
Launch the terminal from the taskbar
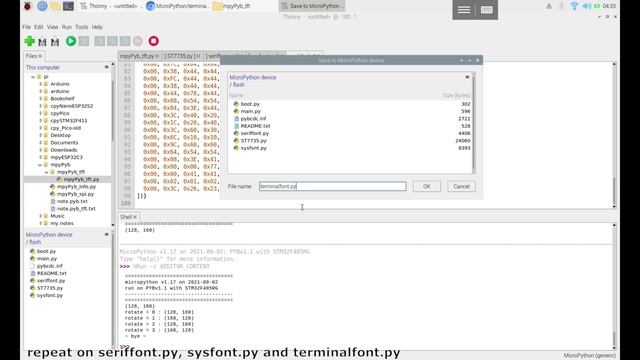tap(68, 6)
